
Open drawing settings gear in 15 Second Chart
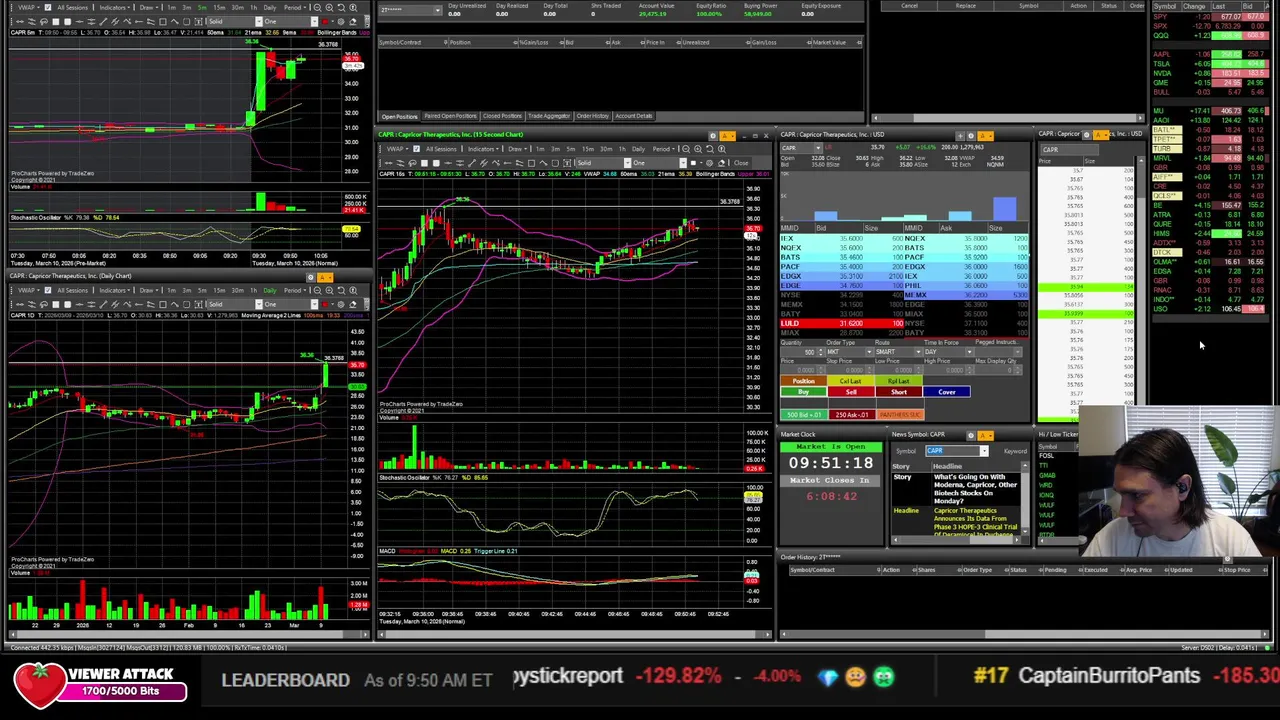709,163
